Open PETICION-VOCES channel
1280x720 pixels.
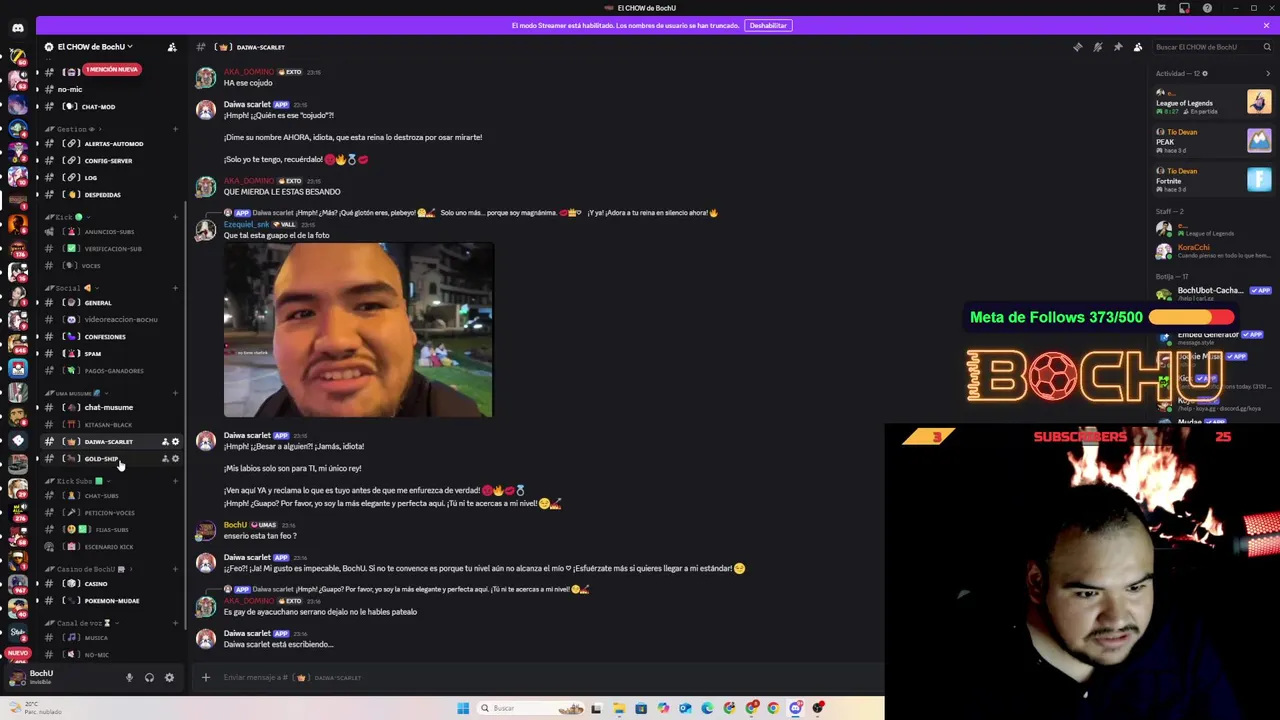(x=109, y=512)
